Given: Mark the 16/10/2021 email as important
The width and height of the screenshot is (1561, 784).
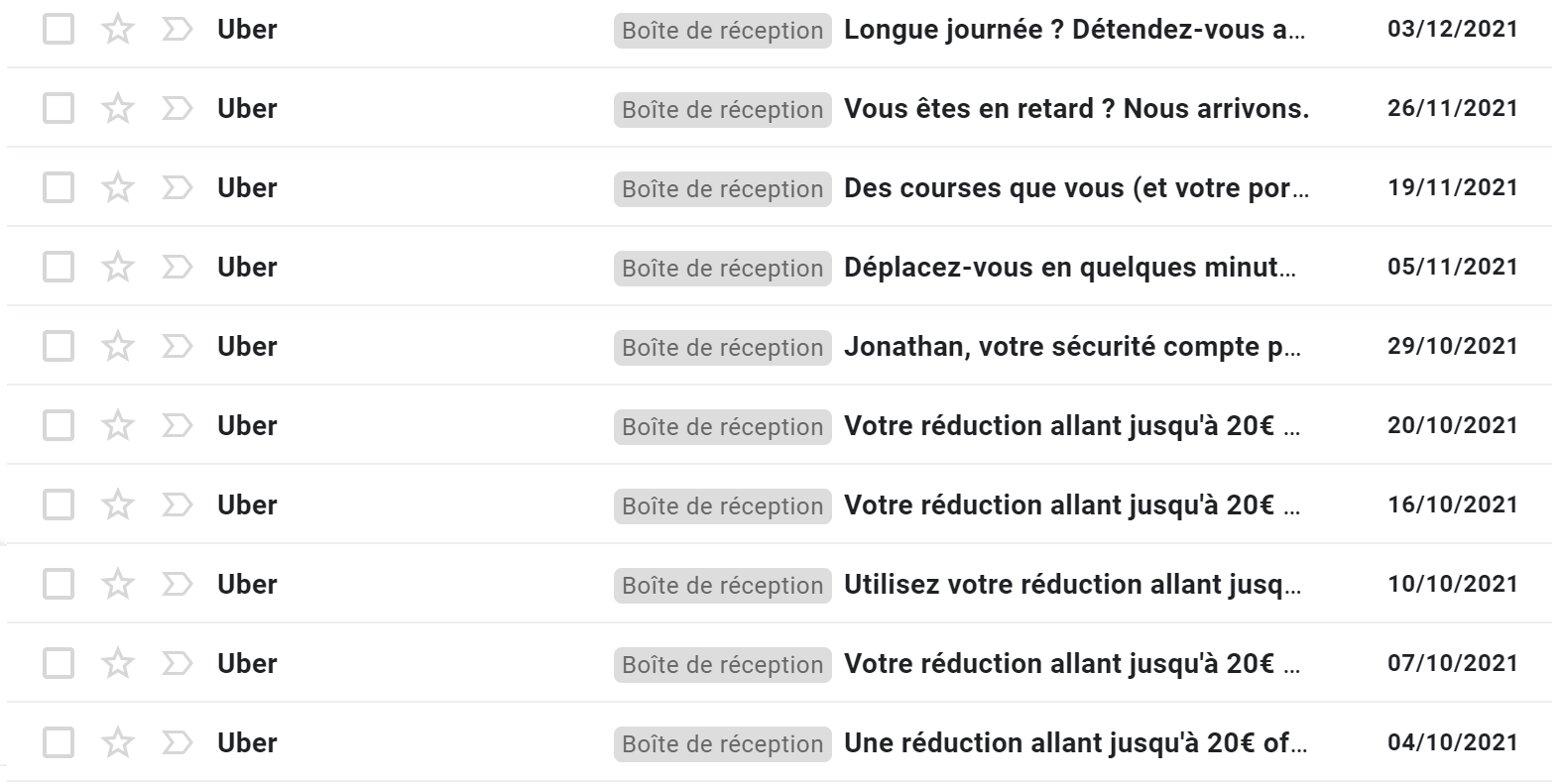Looking at the screenshot, I should (177, 504).
